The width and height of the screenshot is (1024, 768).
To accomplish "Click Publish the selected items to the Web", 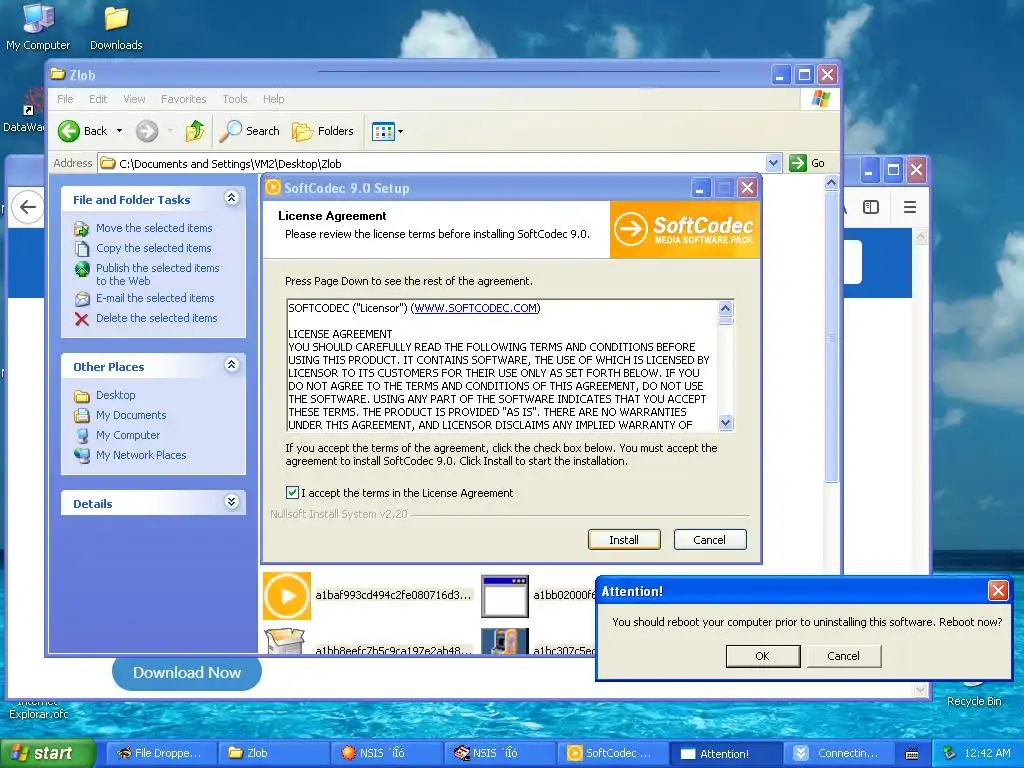I will 157,274.
